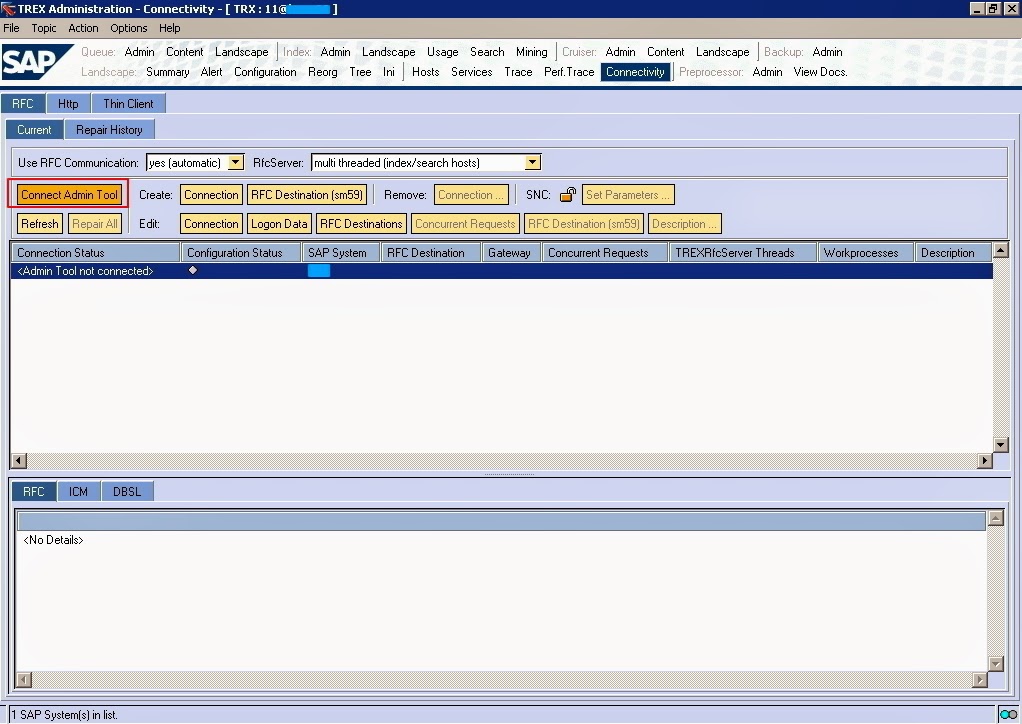Image resolution: width=1022 pixels, height=724 pixels.
Task: Click Edit Connection button
Action: (x=211, y=224)
